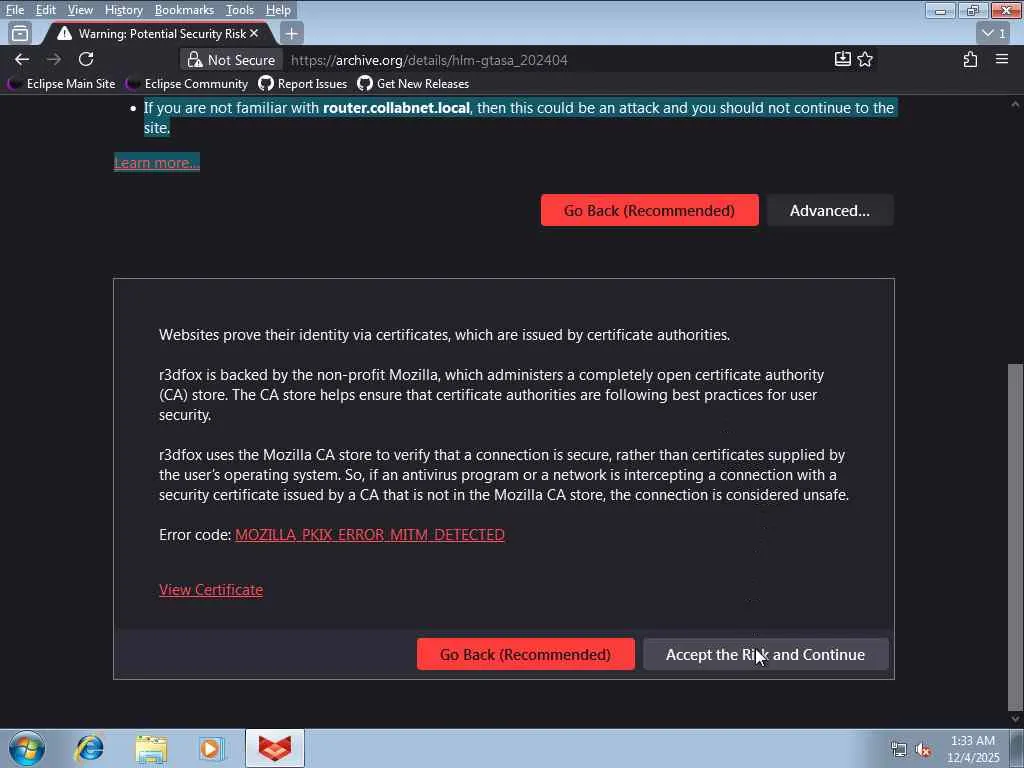The image size is (1024, 768).
Task: Open the Extensions puzzle icon
Action: point(970,59)
